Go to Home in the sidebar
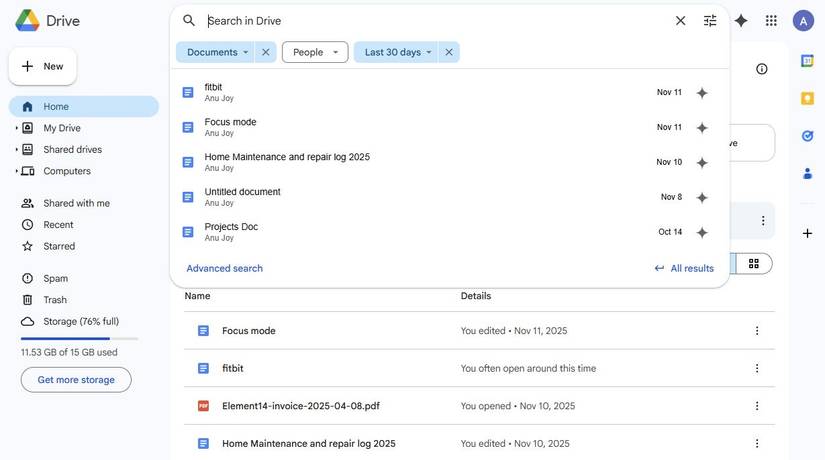825x460 pixels. pyautogui.click(x=84, y=106)
